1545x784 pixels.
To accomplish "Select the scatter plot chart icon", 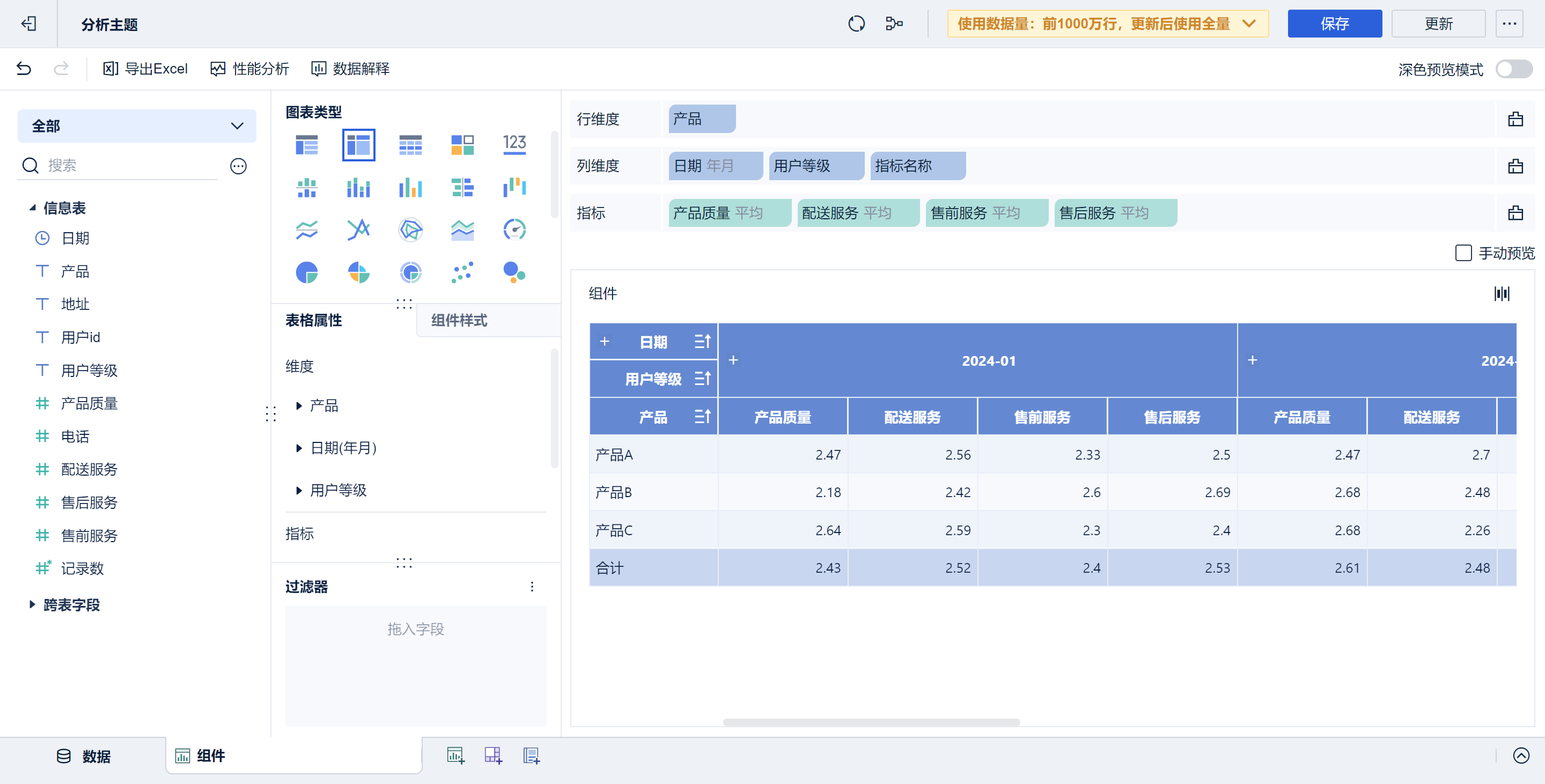I will click(462, 273).
